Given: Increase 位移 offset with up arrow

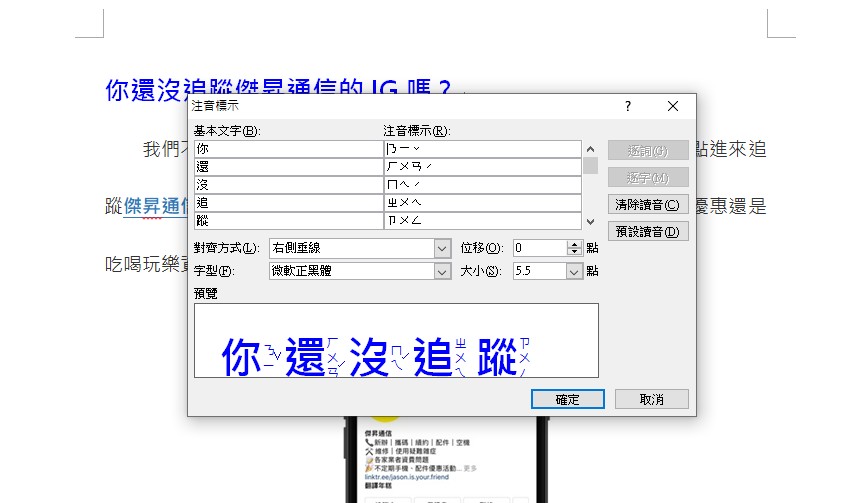Looking at the screenshot, I should tap(574, 244).
